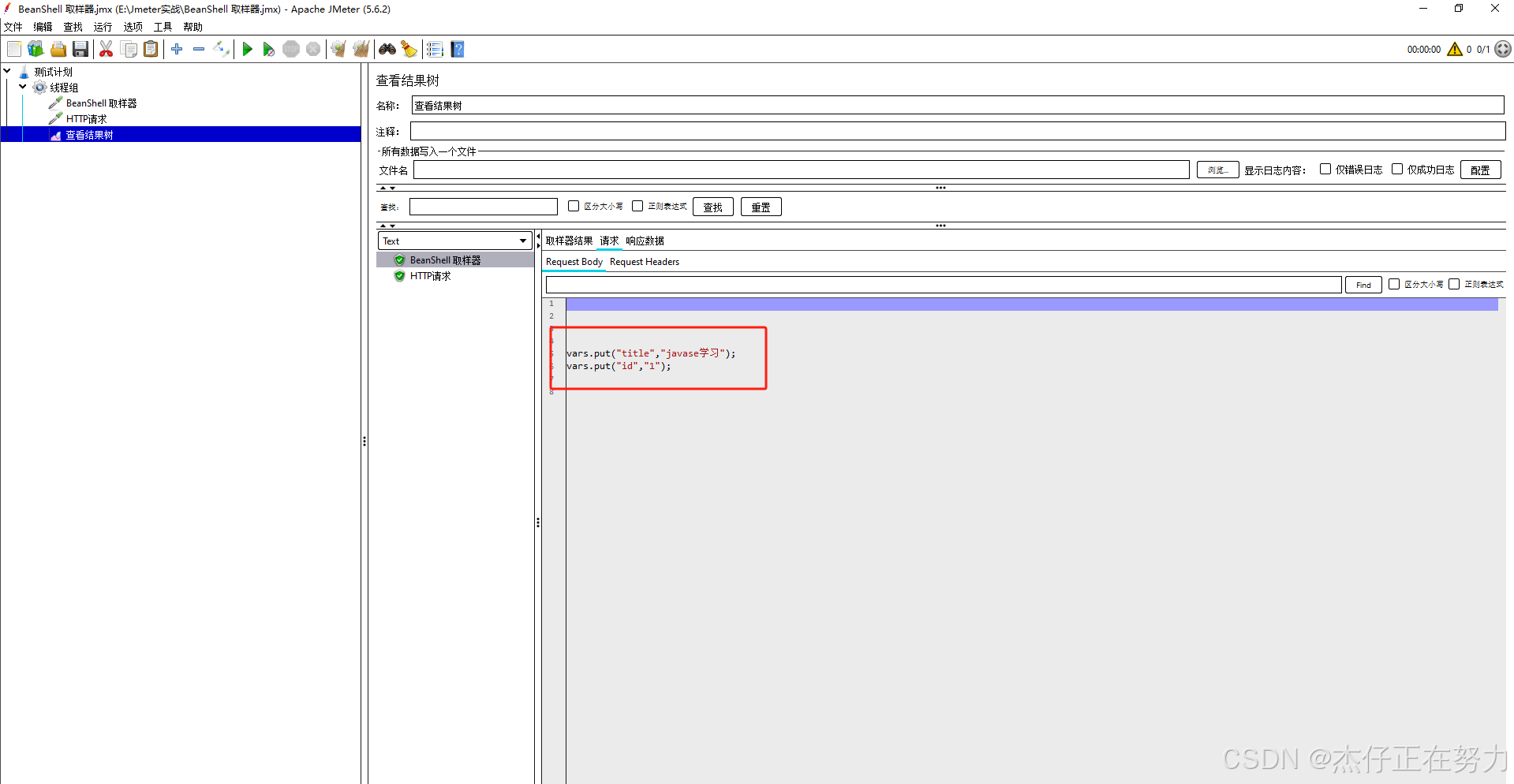This screenshot has height=784, width=1514.
Task: Switch to the 取样器结果 tab
Action: click(569, 241)
